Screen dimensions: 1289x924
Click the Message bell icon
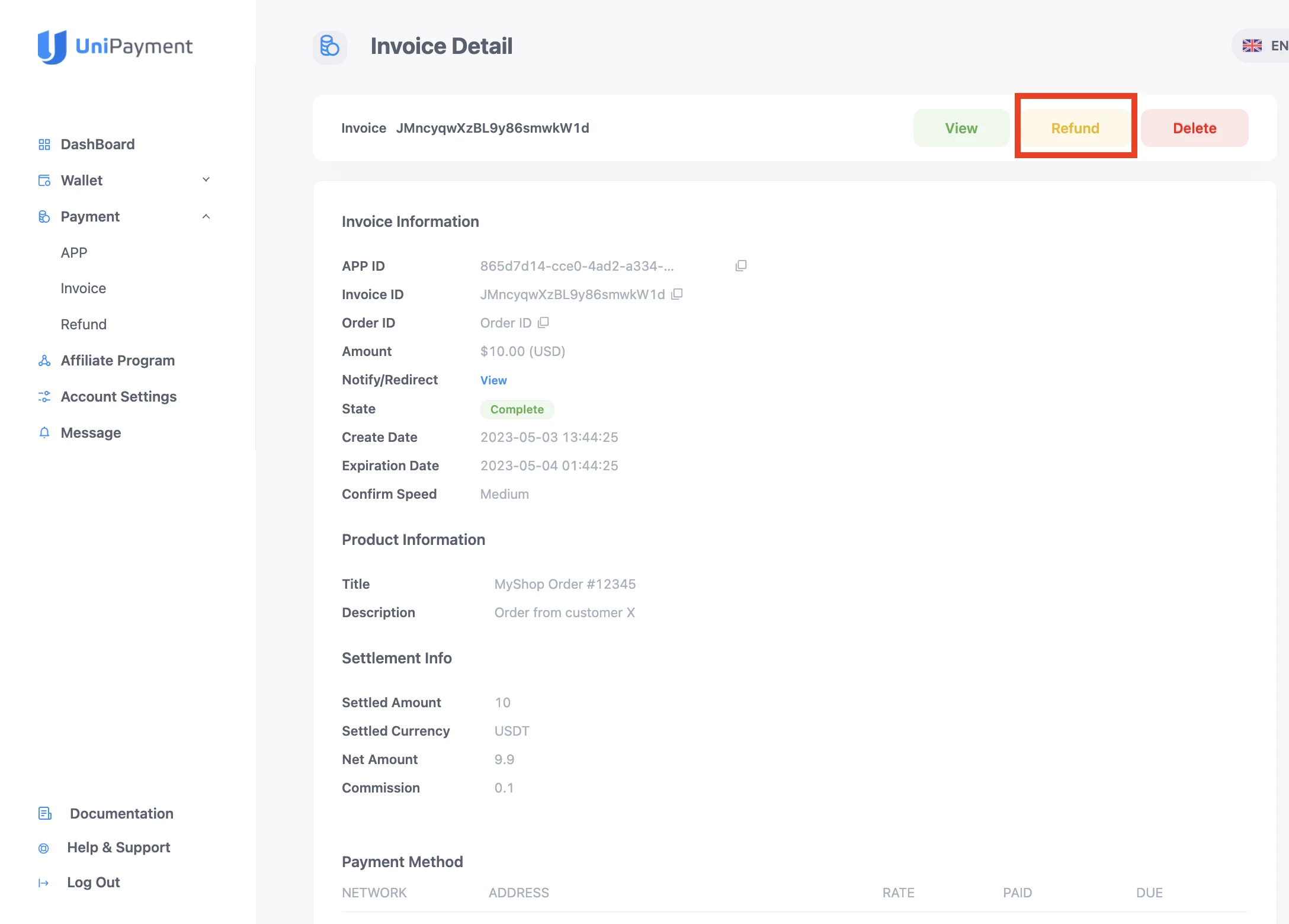[44, 432]
